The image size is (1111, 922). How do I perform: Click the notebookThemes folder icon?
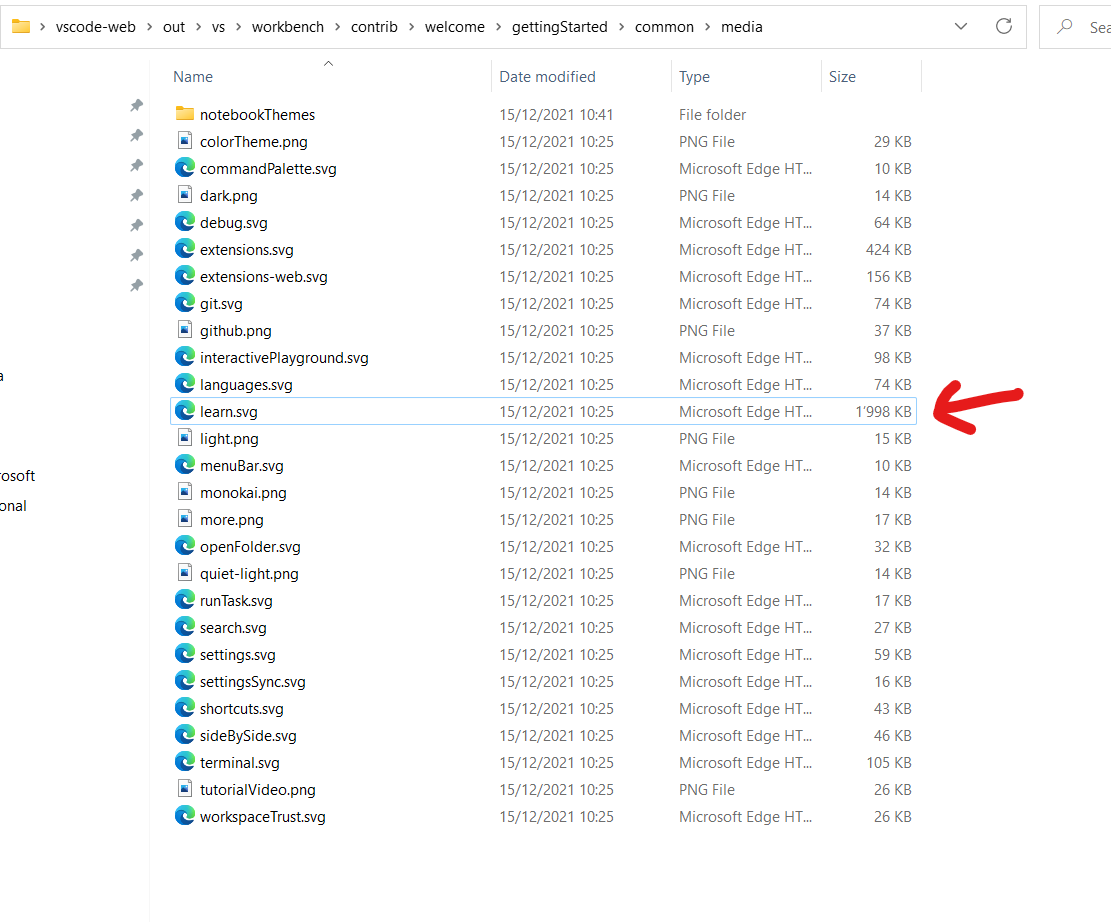coord(185,114)
